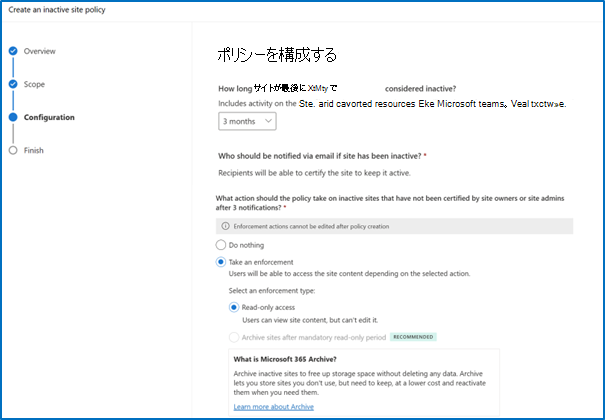
Task: Click Recipients will be able to certify text
Action: 314,173
